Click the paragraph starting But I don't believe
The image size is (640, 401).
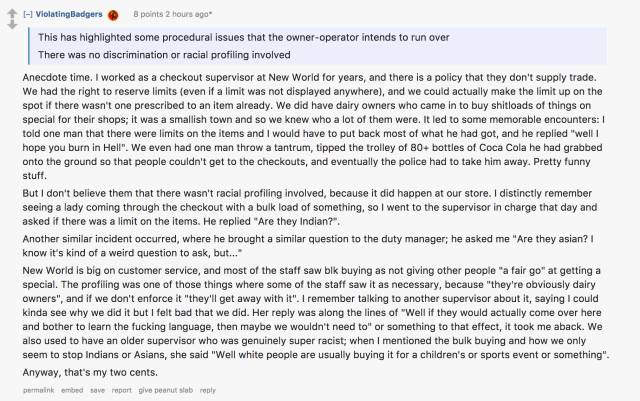tap(310, 207)
